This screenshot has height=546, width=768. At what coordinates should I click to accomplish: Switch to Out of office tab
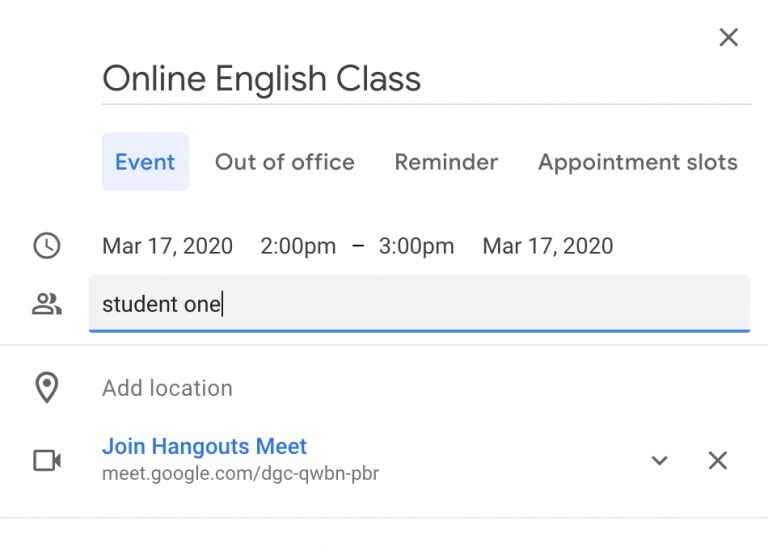[x=285, y=162]
